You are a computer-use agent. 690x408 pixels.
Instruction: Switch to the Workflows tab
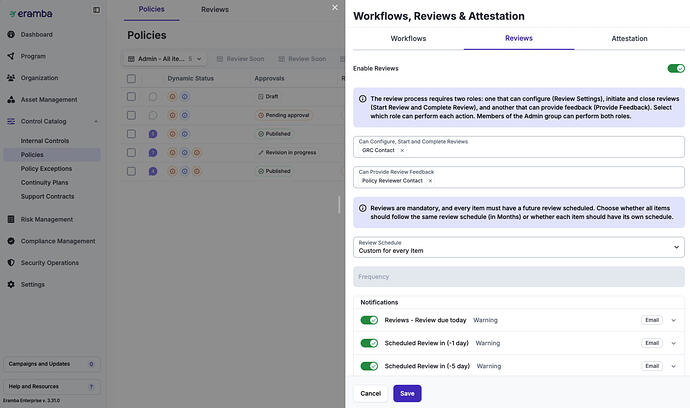click(x=408, y=38)
